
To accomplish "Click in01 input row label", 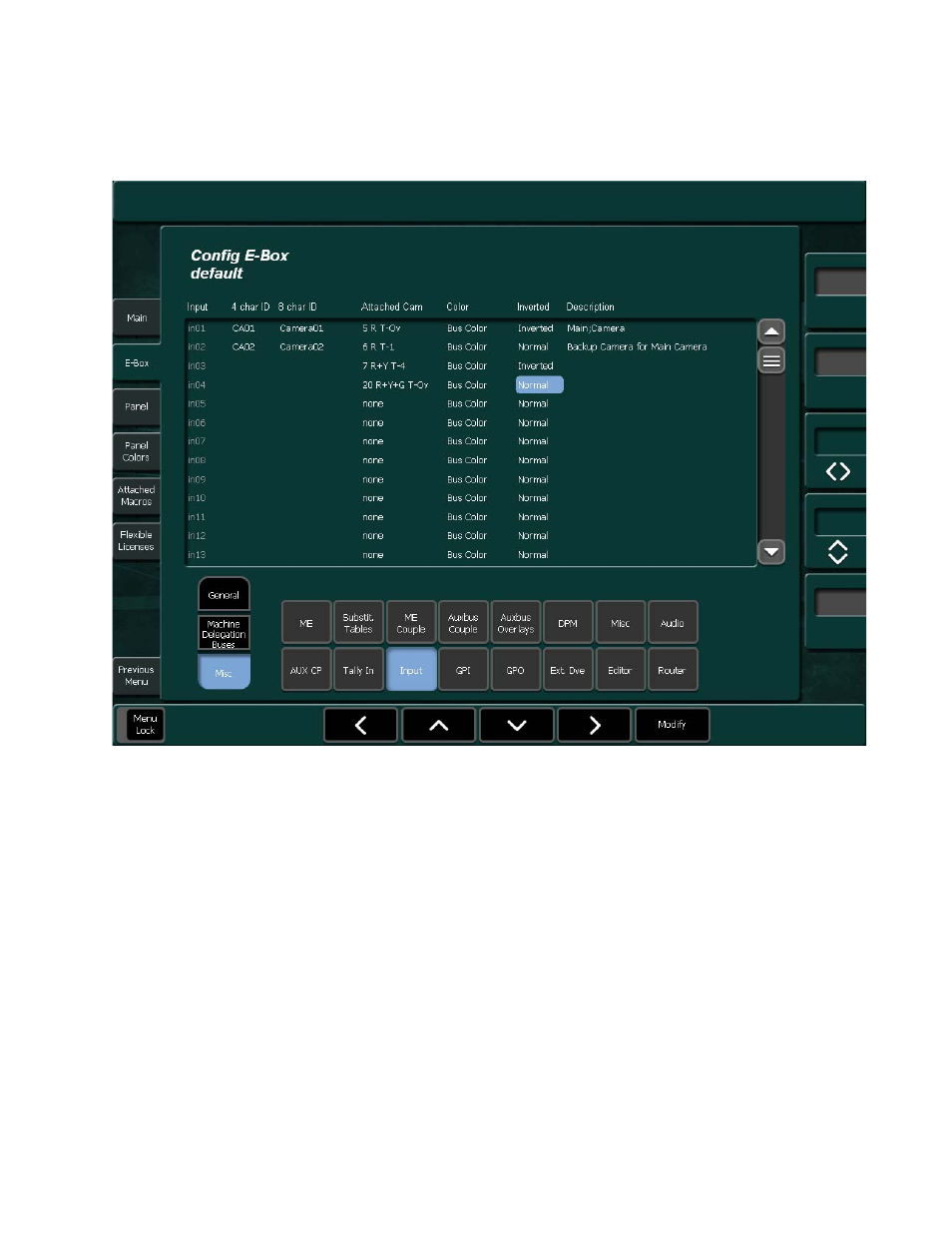I will click(x=197, y=328).
